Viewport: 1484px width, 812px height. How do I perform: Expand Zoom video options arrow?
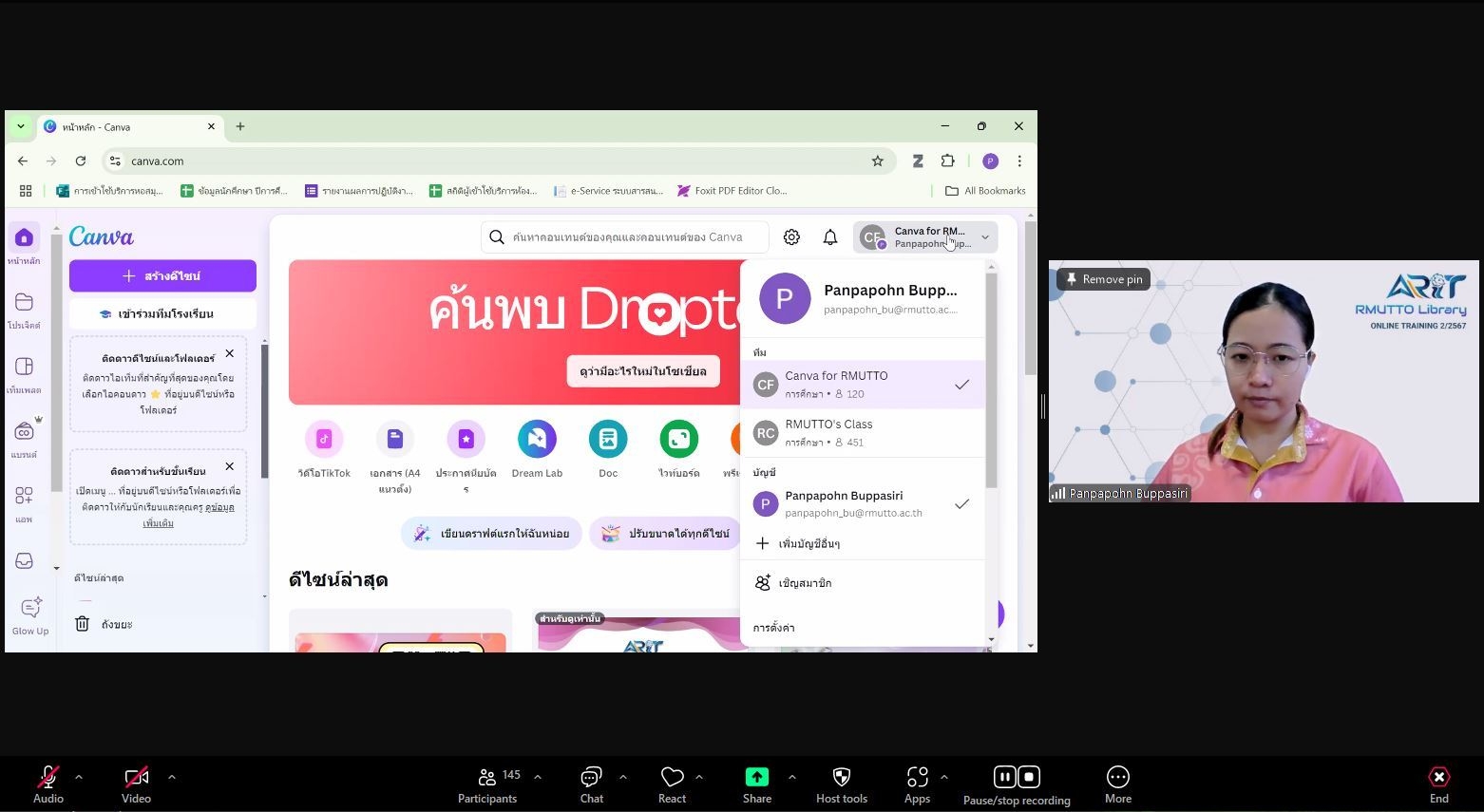(x=172, y=777)
